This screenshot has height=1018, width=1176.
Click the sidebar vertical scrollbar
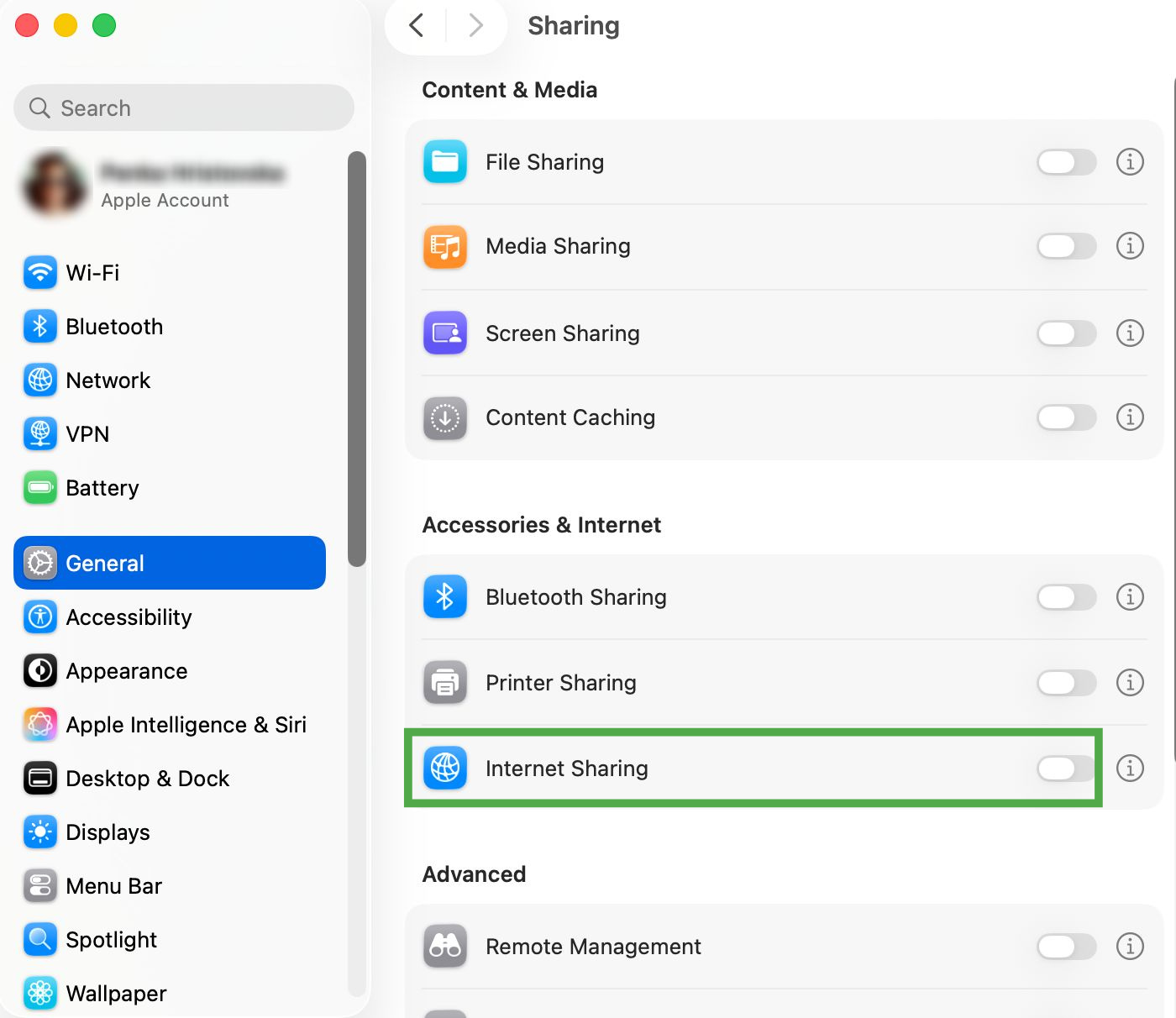(x=357, y=359)
